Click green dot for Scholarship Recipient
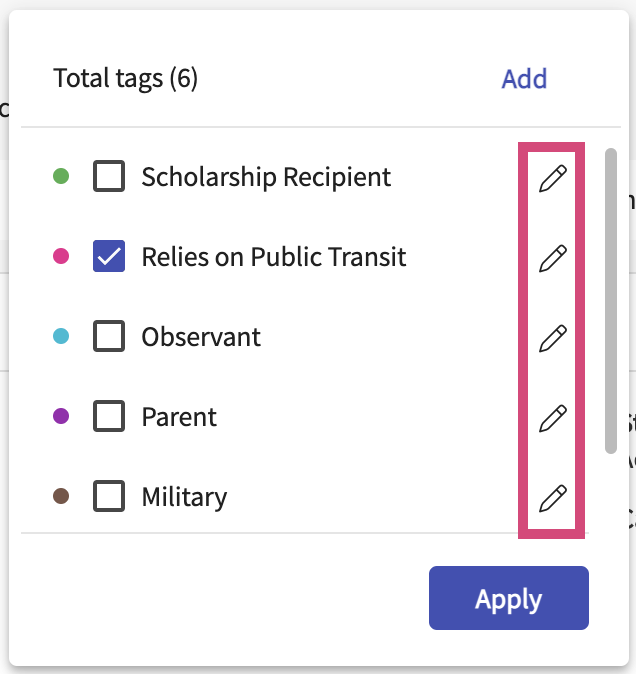The width and height of the screenshot is (636, 674). (x=61, y=177)
